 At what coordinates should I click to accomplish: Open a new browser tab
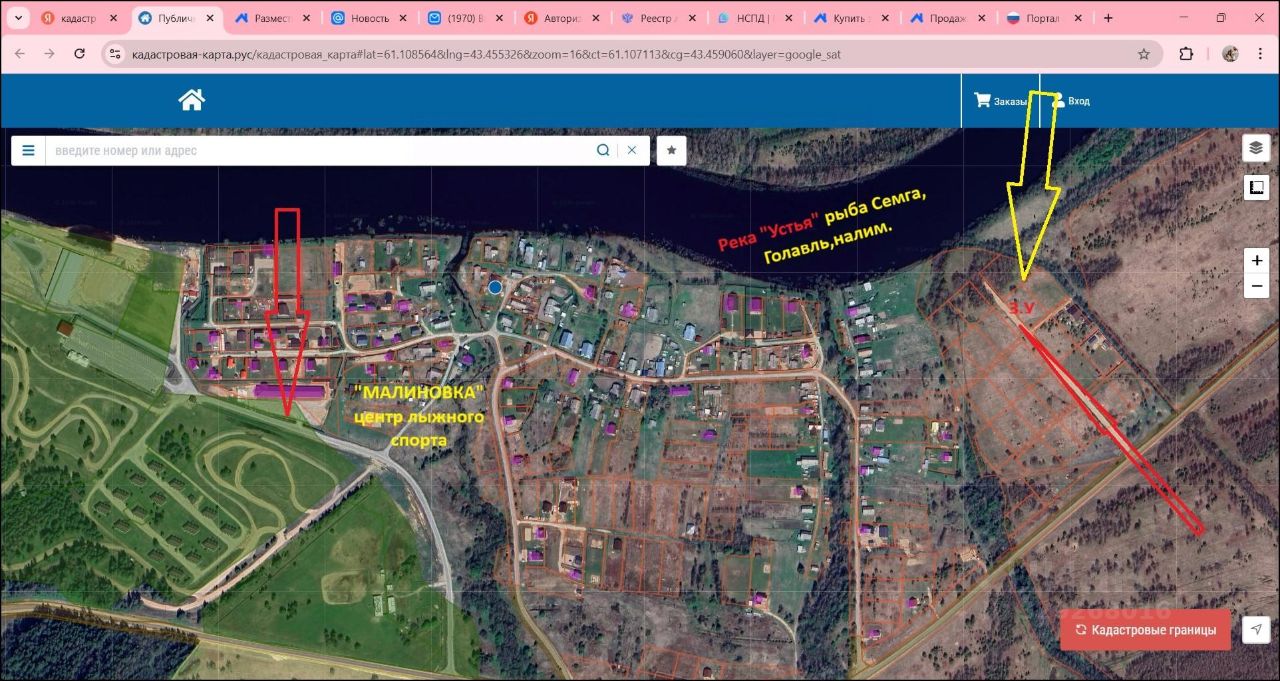(x=1108, y=18)
